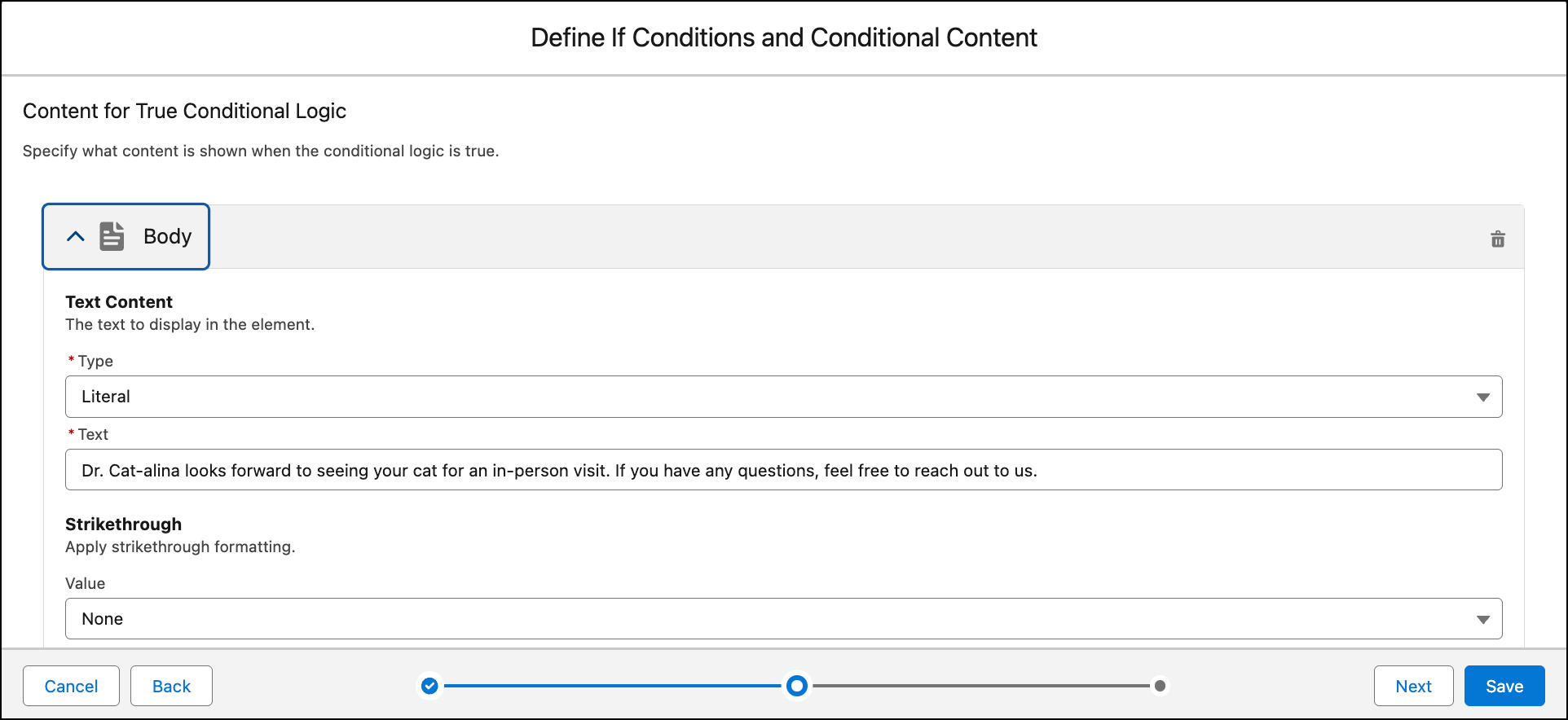Open the Value dropdown showing None
1568x720 pixels.
[783, 619]
